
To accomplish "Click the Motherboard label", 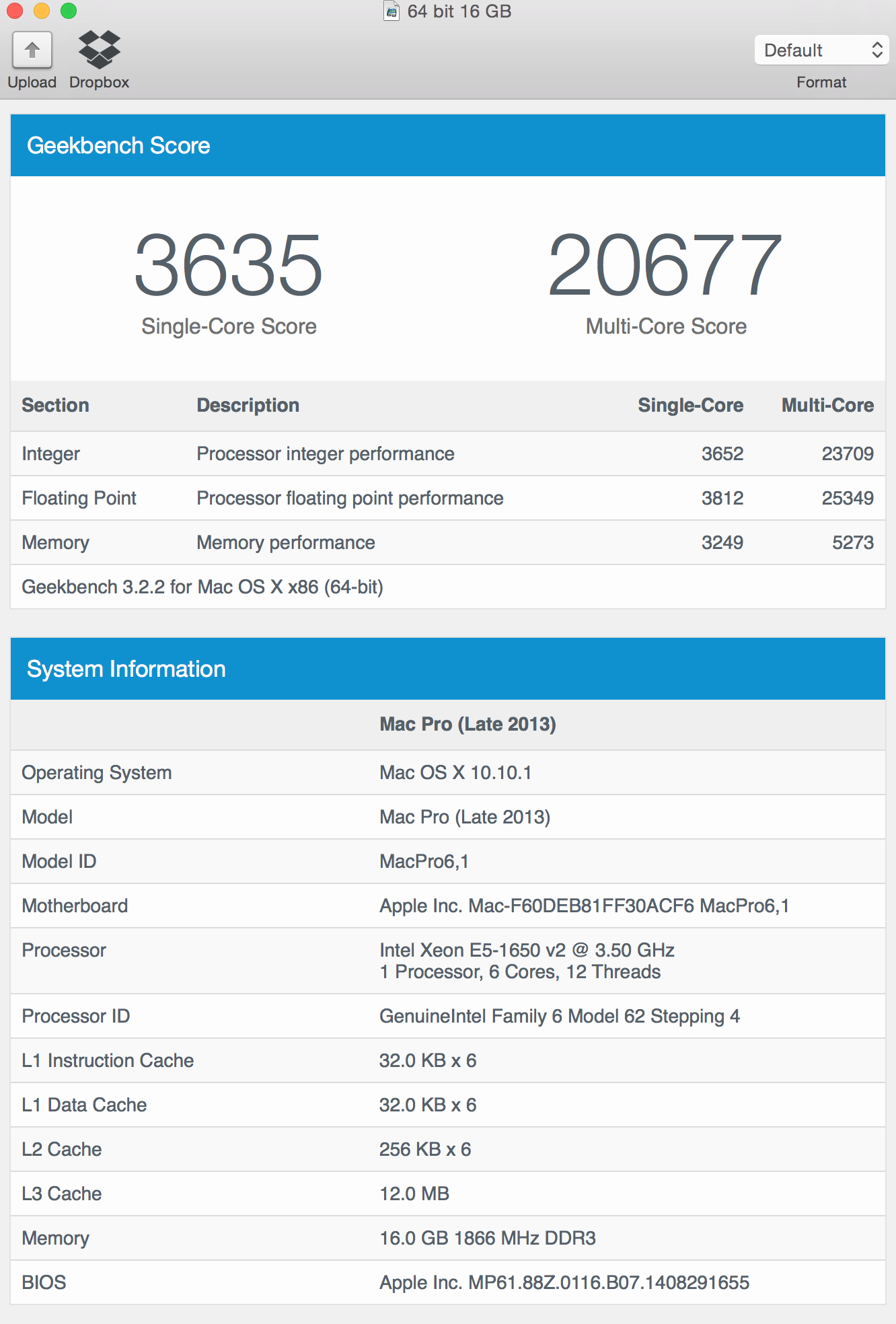I will click(x=75, y=906).
